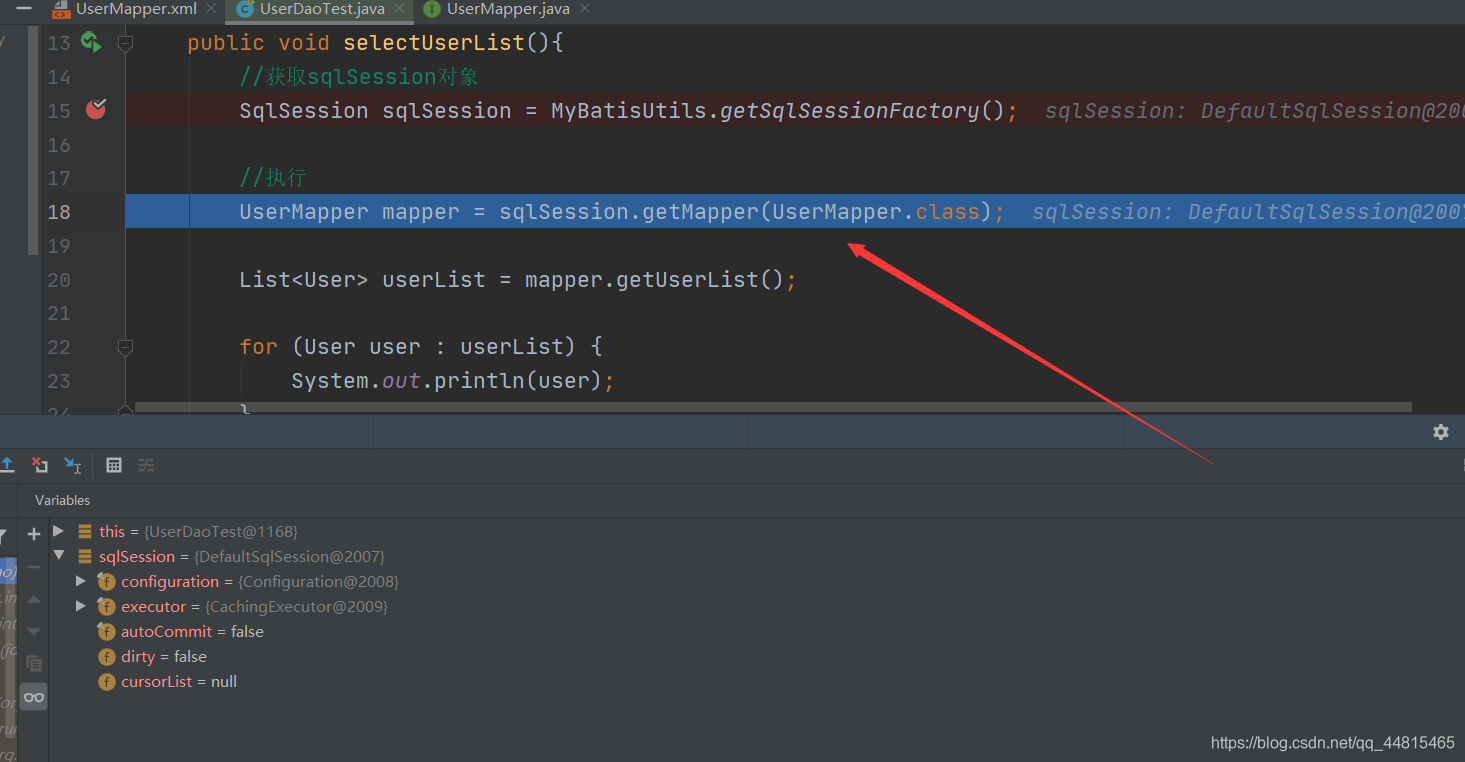Click on the getMapper method call
The image size is (1465, 762).
coord(700,212)
